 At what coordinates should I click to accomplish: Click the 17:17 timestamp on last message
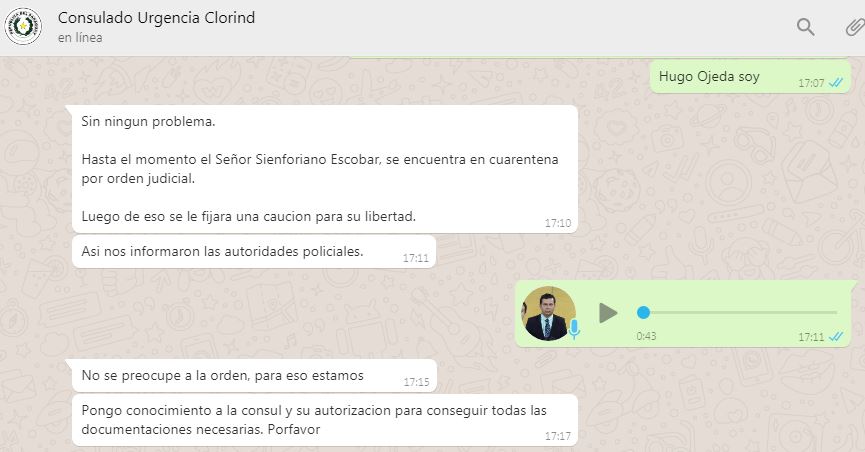558,436
